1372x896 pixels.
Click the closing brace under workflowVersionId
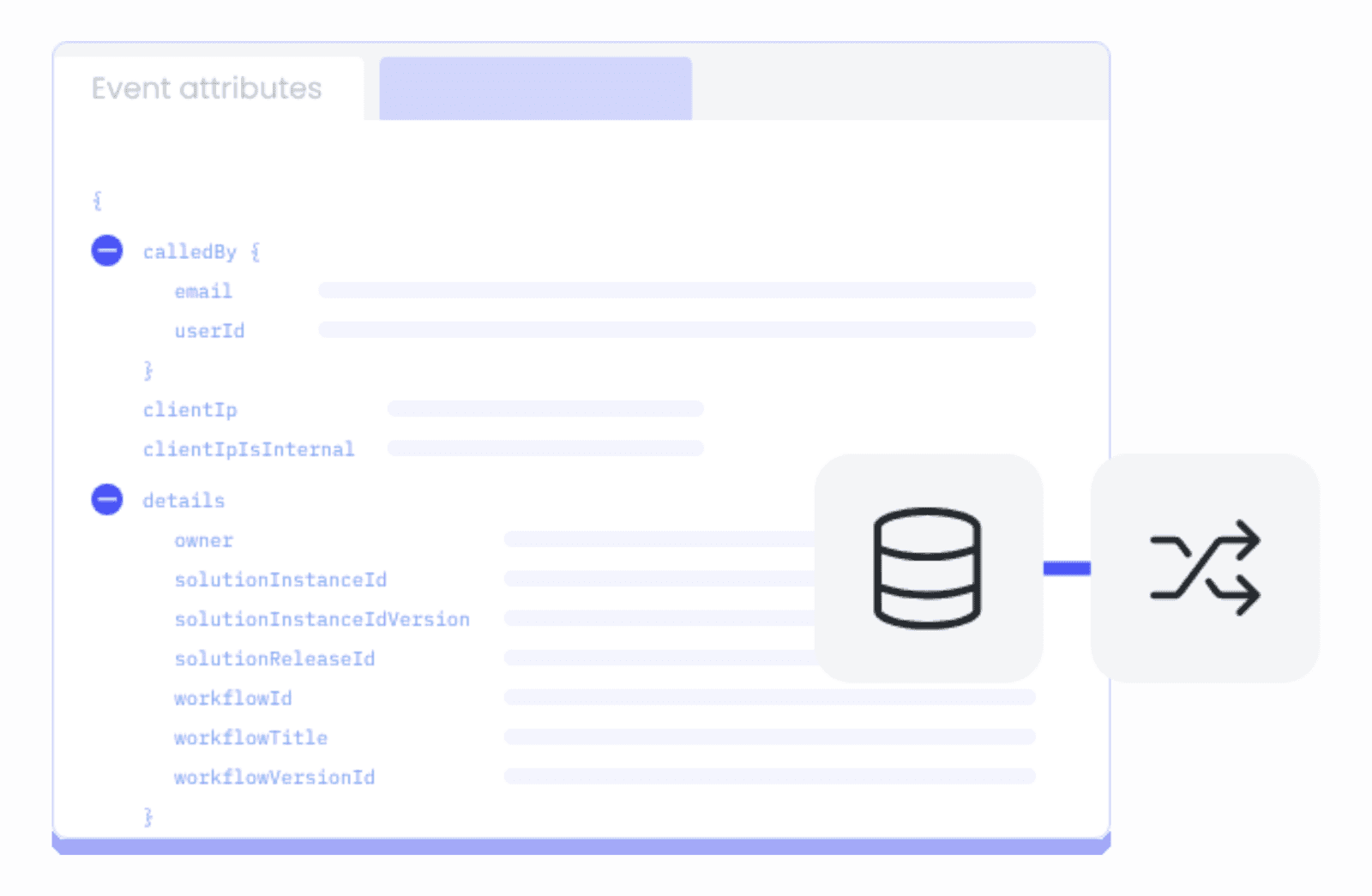(x=149, y=816)
